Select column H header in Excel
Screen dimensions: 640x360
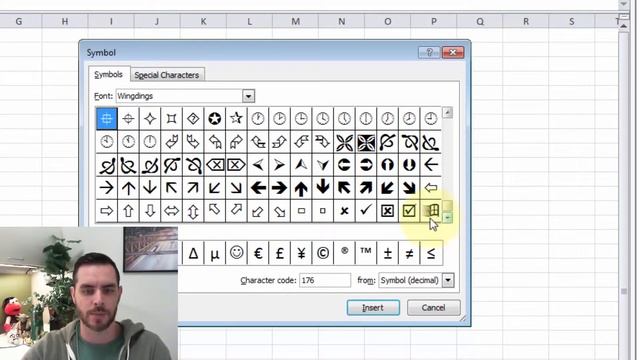[64, 22]
